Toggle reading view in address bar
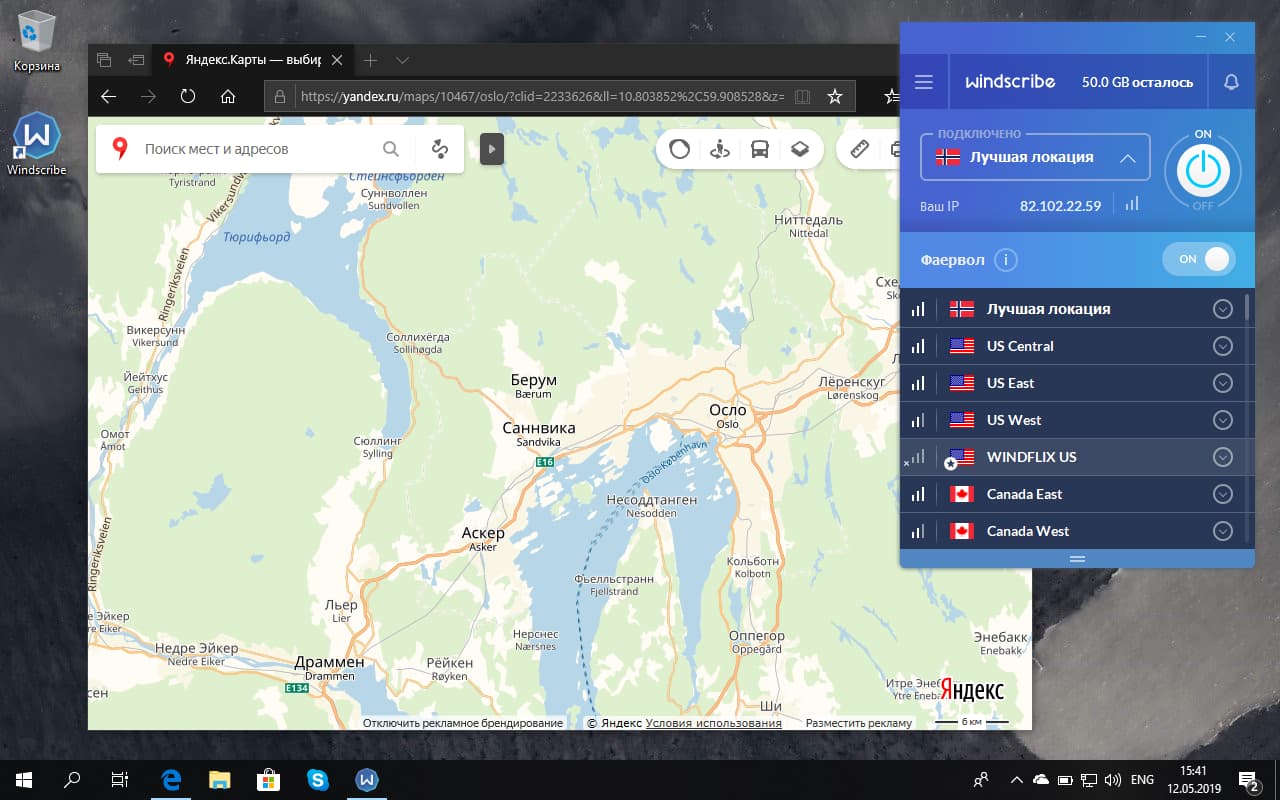This screenshot has width=1280, height=800. pos(801,96)
